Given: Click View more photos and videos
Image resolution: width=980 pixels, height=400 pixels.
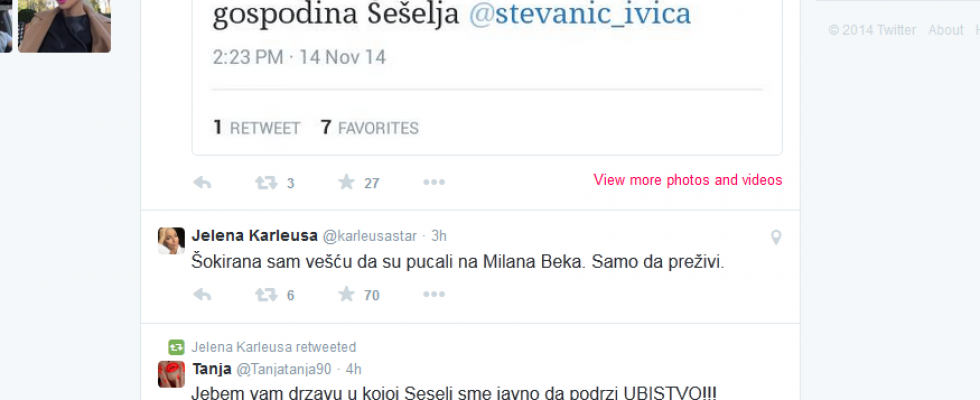Looking at the screenshot, I should (687, 180).
